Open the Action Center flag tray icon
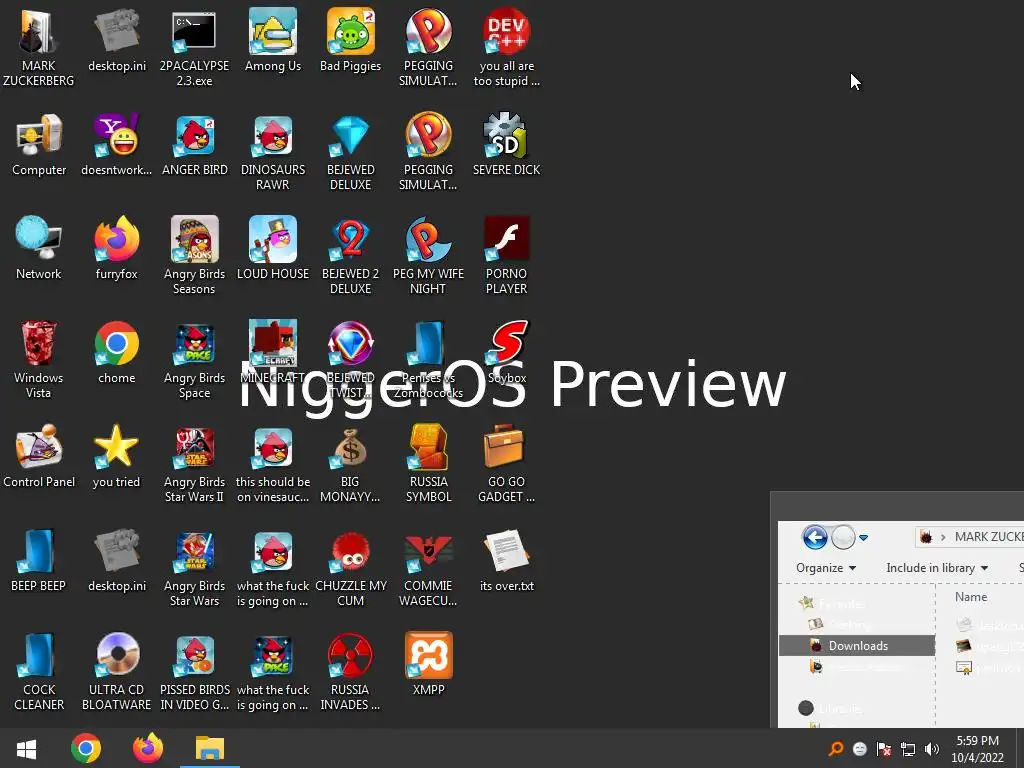This screenshot has height=768, width=1024. (884, 749)
